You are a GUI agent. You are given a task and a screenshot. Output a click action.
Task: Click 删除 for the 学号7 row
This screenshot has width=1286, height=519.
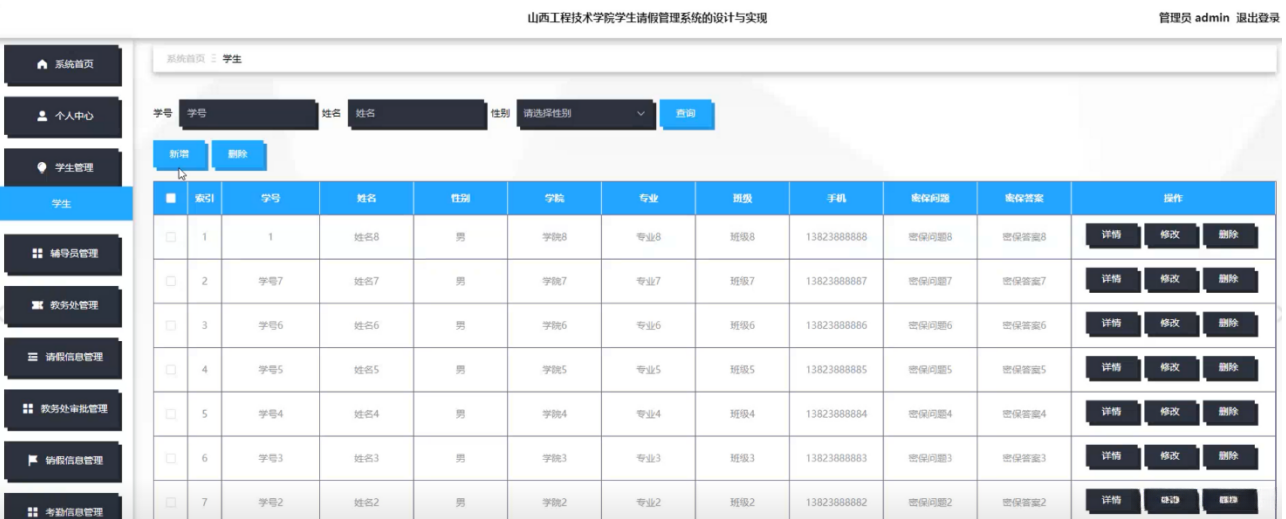click(1228, 280)
